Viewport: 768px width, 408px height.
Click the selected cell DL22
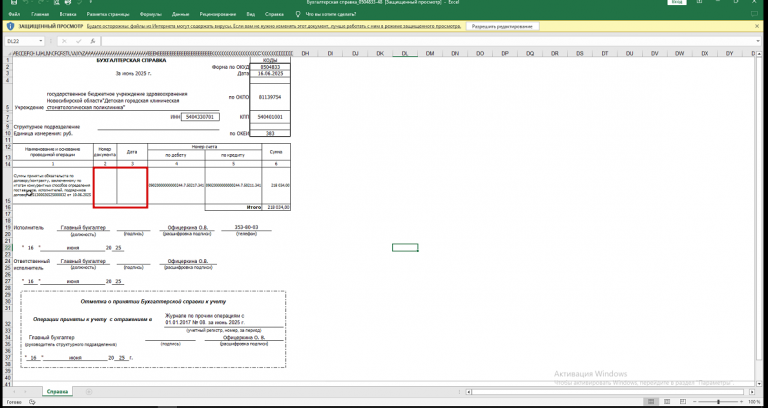pyautogui.click(x=405, y=248)
